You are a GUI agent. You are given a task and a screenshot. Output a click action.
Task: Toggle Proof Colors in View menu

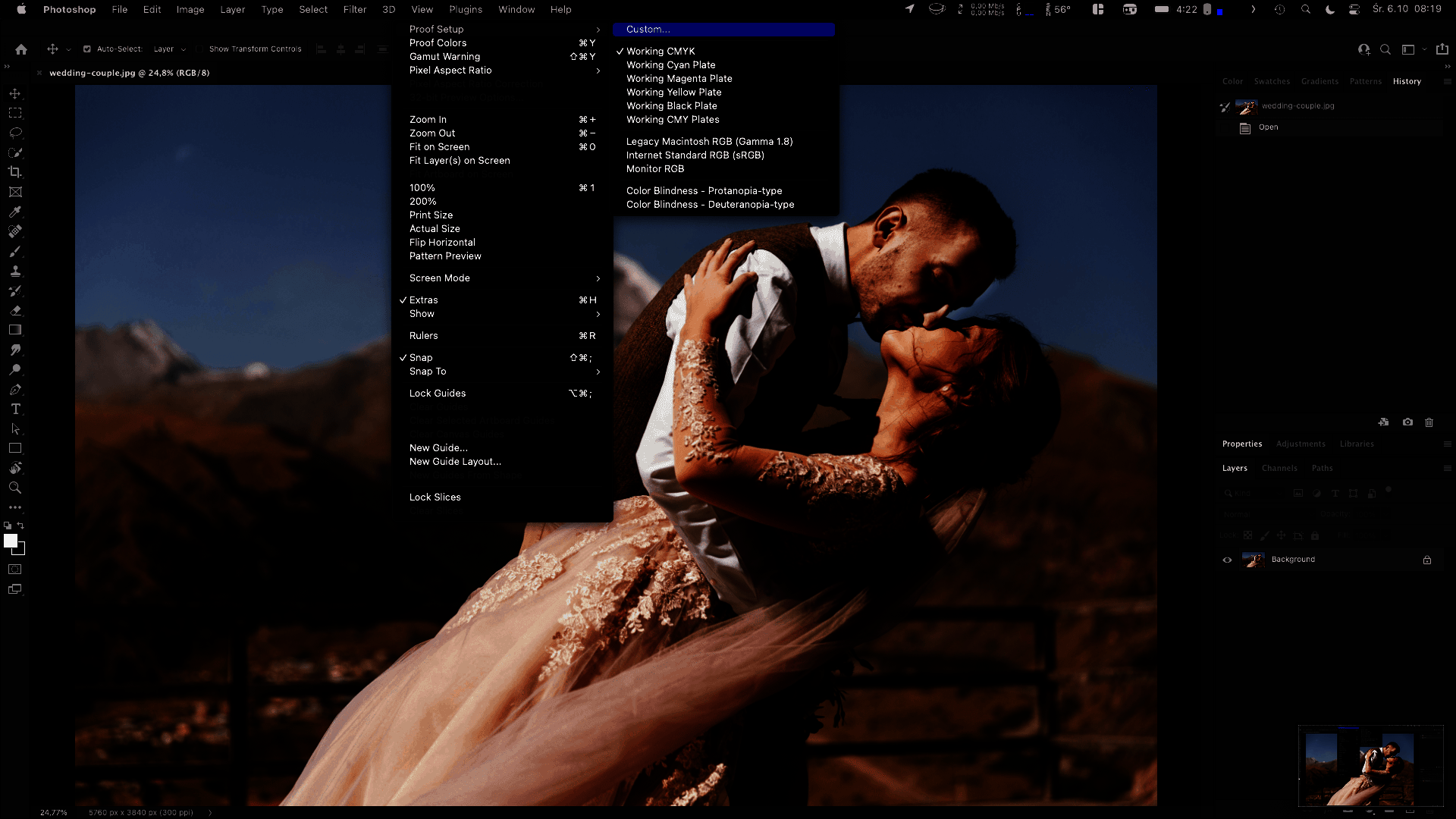coord(502,43)
